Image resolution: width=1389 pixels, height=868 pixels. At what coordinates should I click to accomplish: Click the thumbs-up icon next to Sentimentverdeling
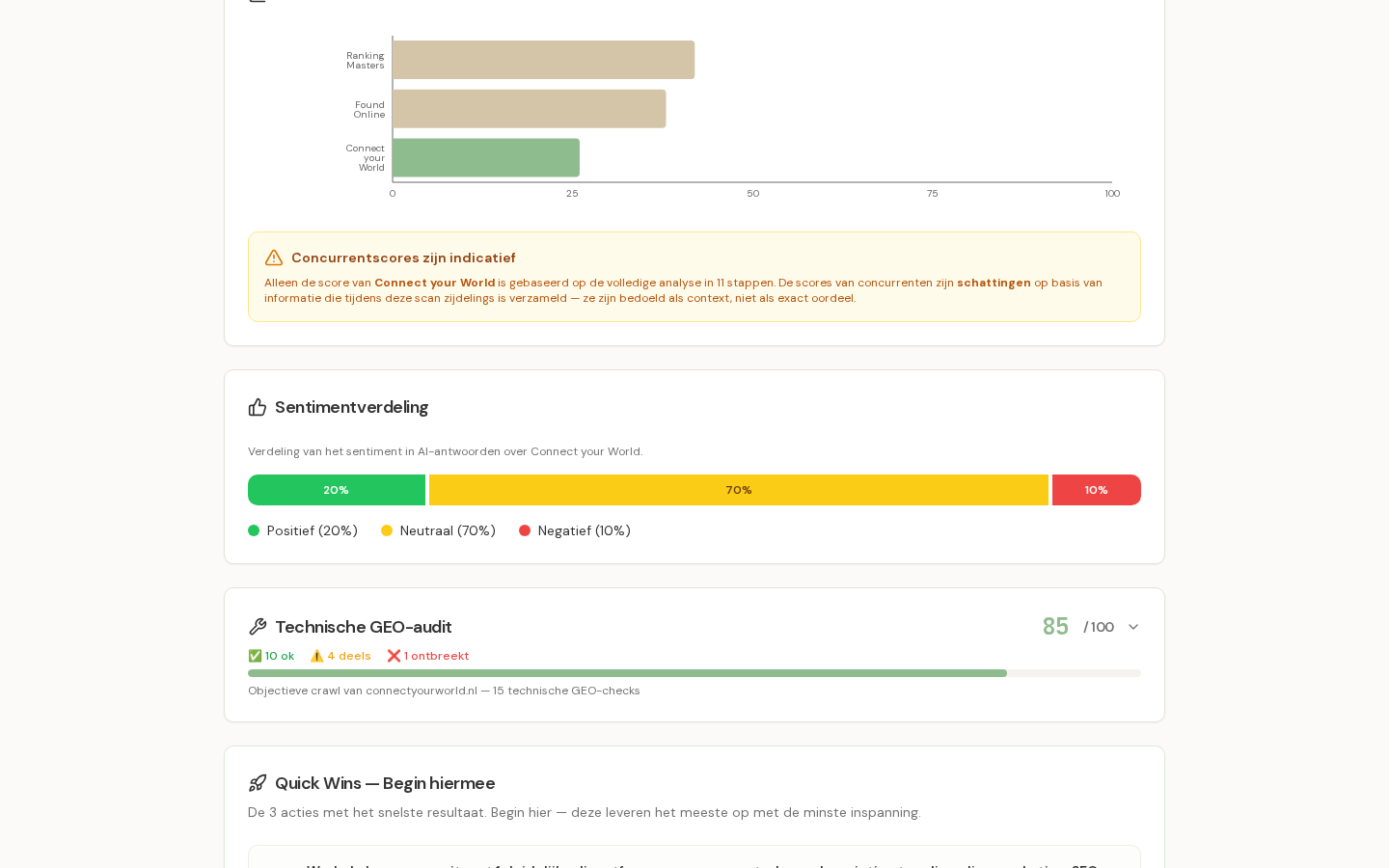click(258, 407)
